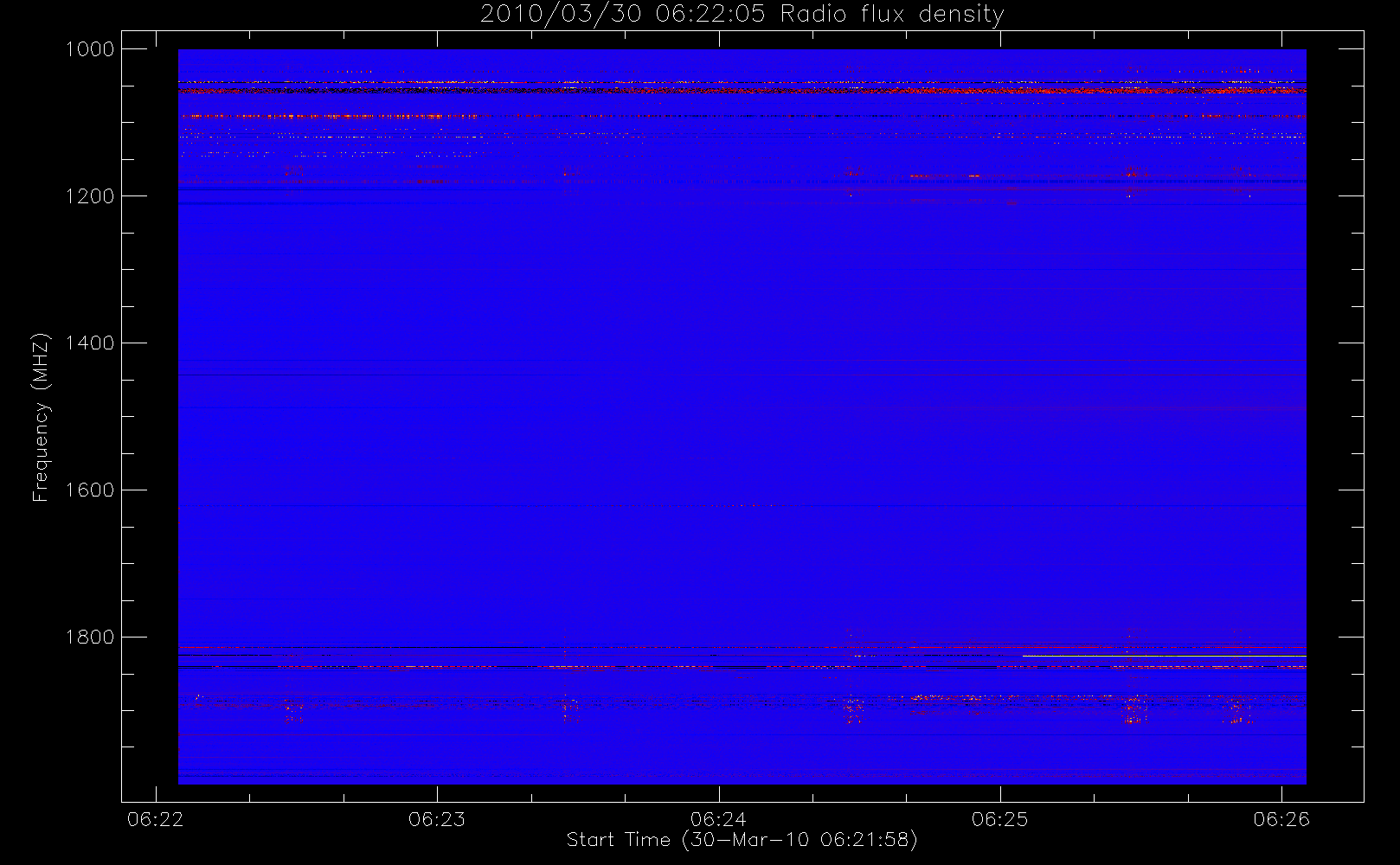The width and height of the screenshot is (1400, 865).
Task: Click the 1000 frequency tick label
Action: click(x=90, y=49)
